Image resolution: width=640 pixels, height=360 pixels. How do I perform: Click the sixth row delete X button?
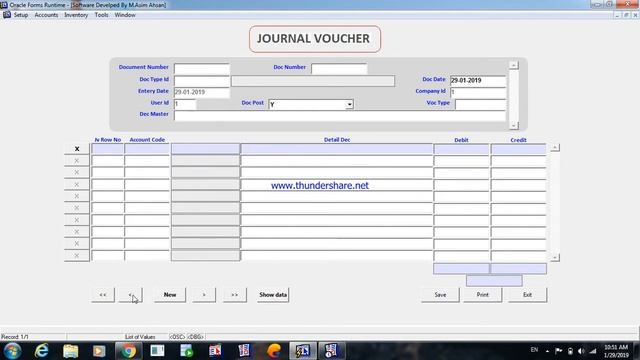pyautogui.click(x=77, y=208)
